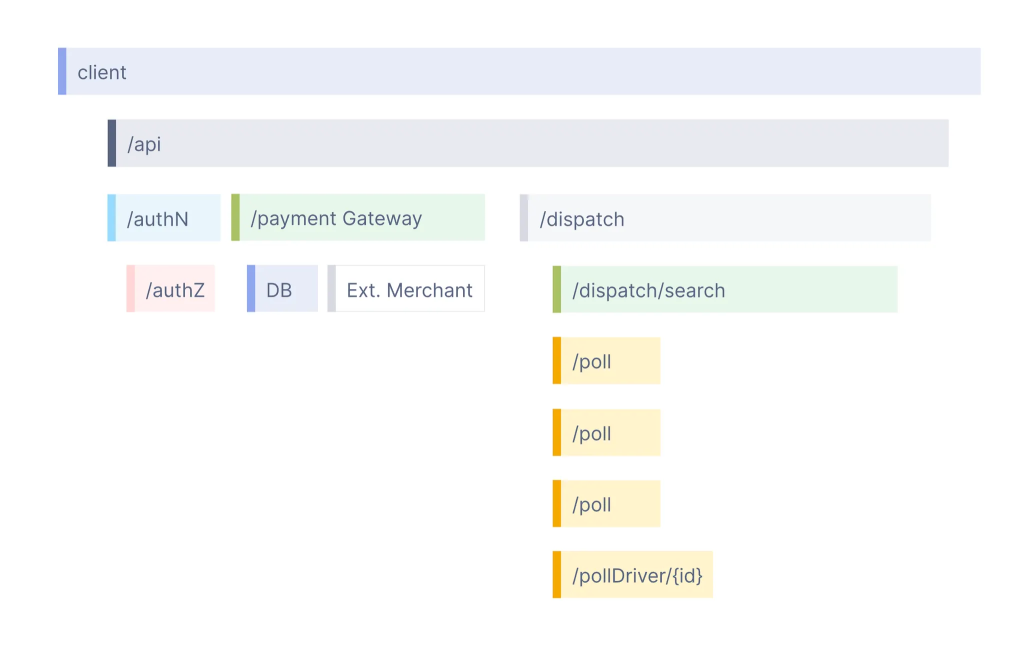1024x653 pixels.
Task: Click the pink marker on /authZ
Action: coord(130,290)
